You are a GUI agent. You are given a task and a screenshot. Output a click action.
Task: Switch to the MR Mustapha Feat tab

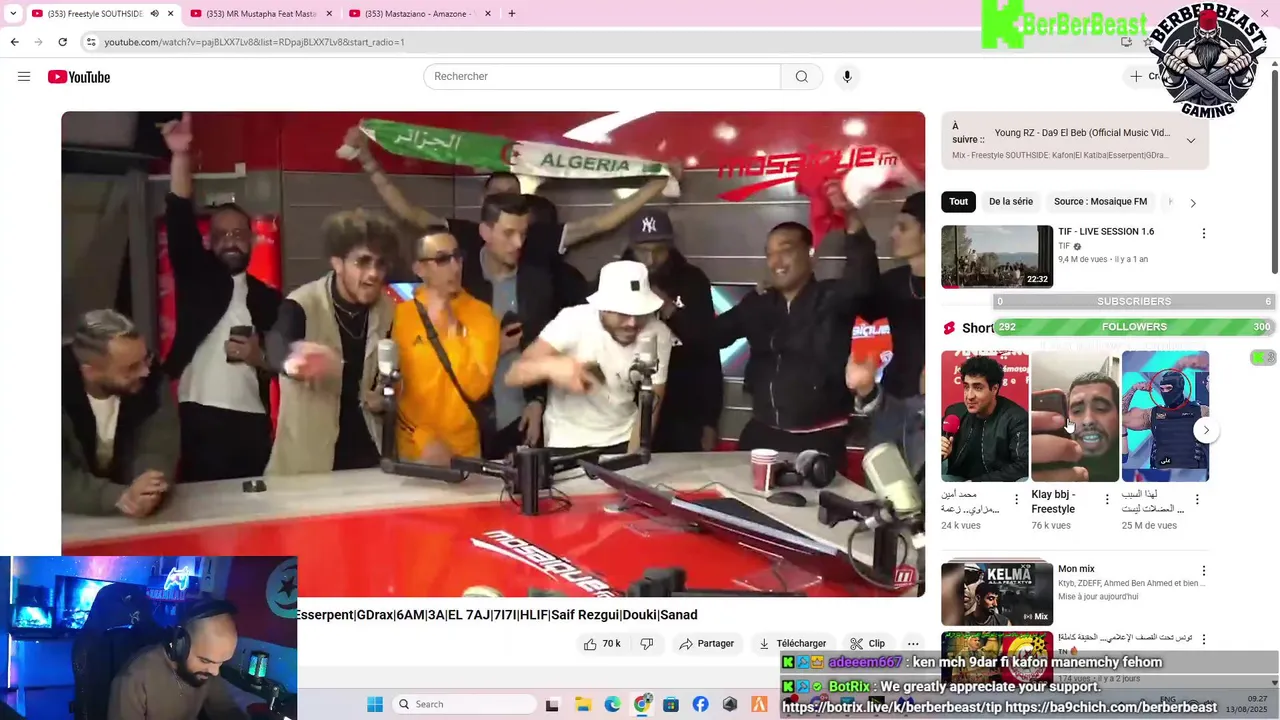(x=260, y=14)
